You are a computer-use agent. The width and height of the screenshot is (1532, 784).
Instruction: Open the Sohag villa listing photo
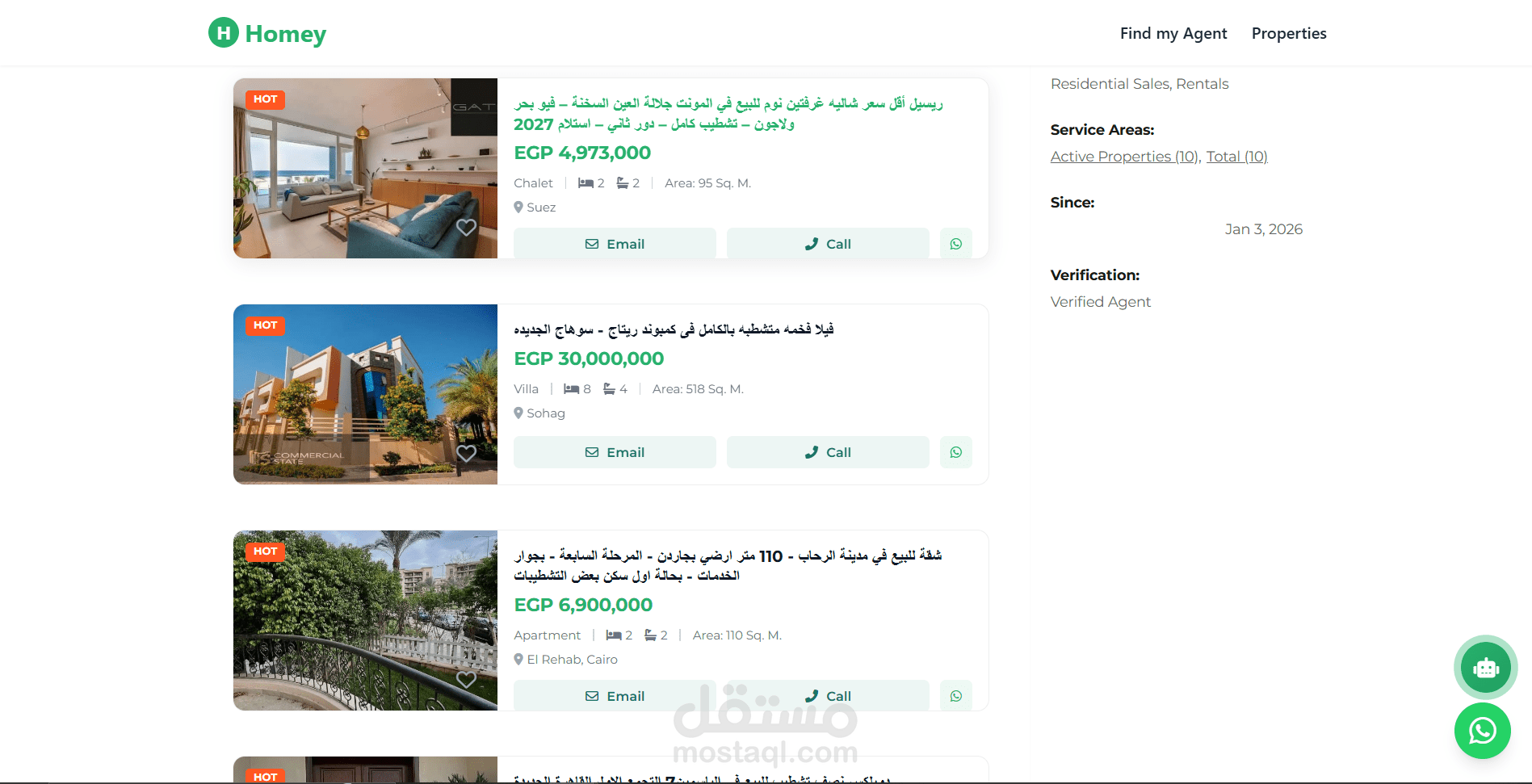(365, 394)
